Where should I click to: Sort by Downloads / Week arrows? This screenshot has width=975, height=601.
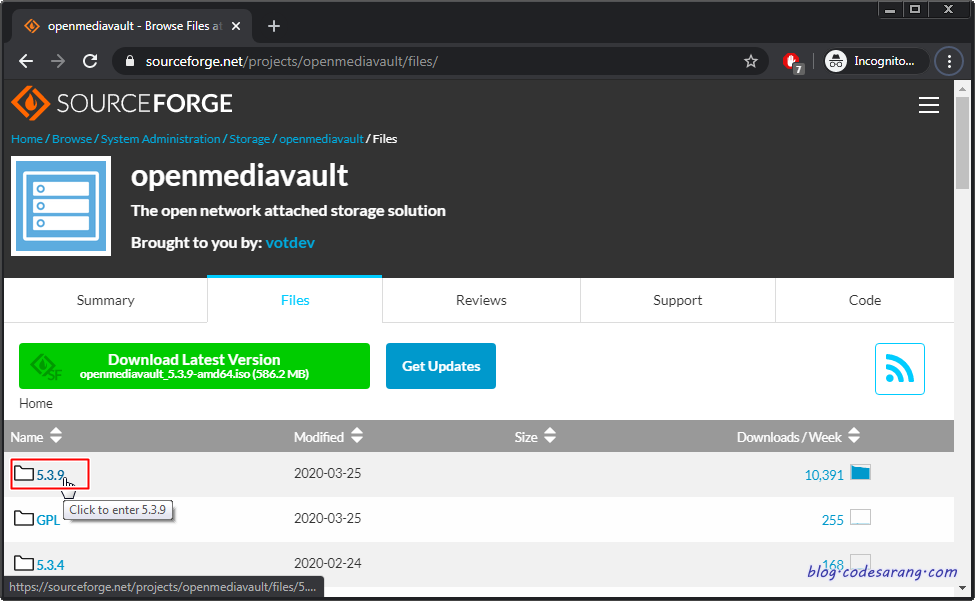point(854,435)
